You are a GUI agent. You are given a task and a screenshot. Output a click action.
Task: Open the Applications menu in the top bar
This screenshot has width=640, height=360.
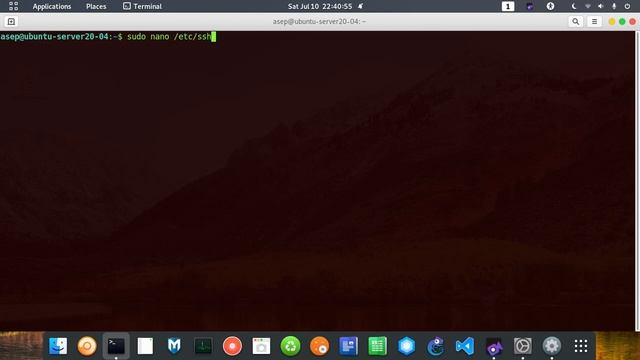(x=52, y=6)
